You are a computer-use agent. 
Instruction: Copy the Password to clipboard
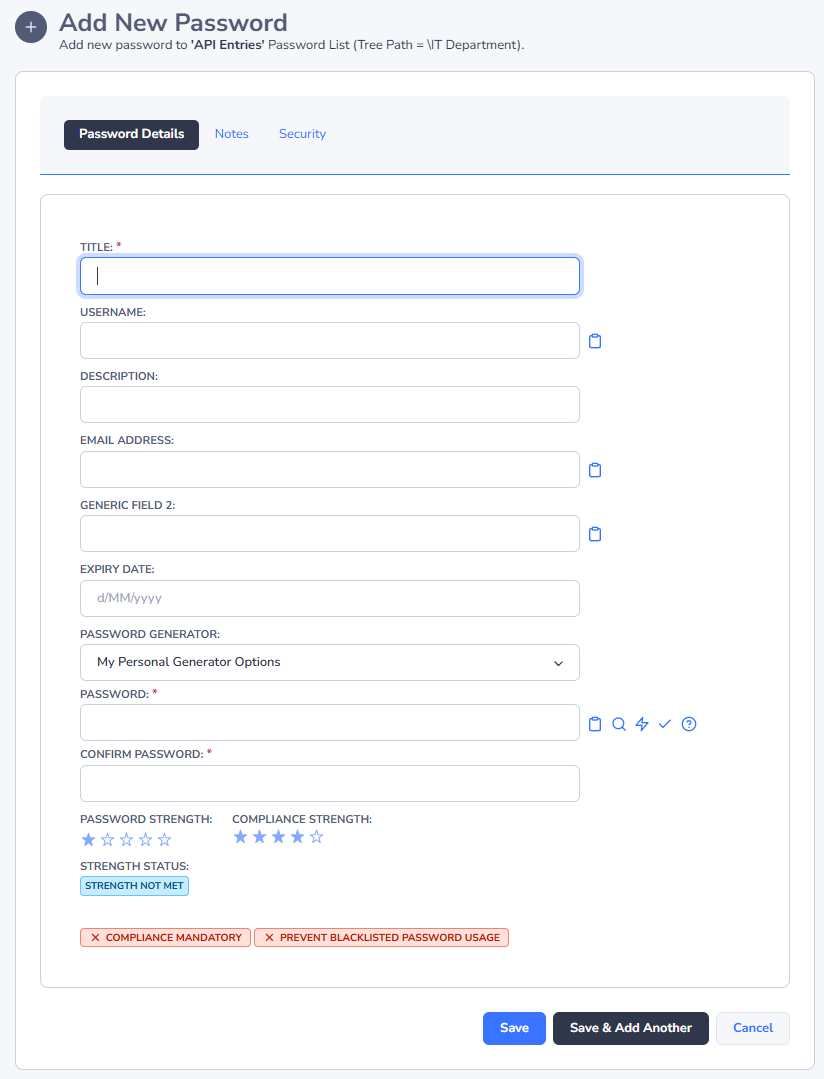click(x=595, y=723)
